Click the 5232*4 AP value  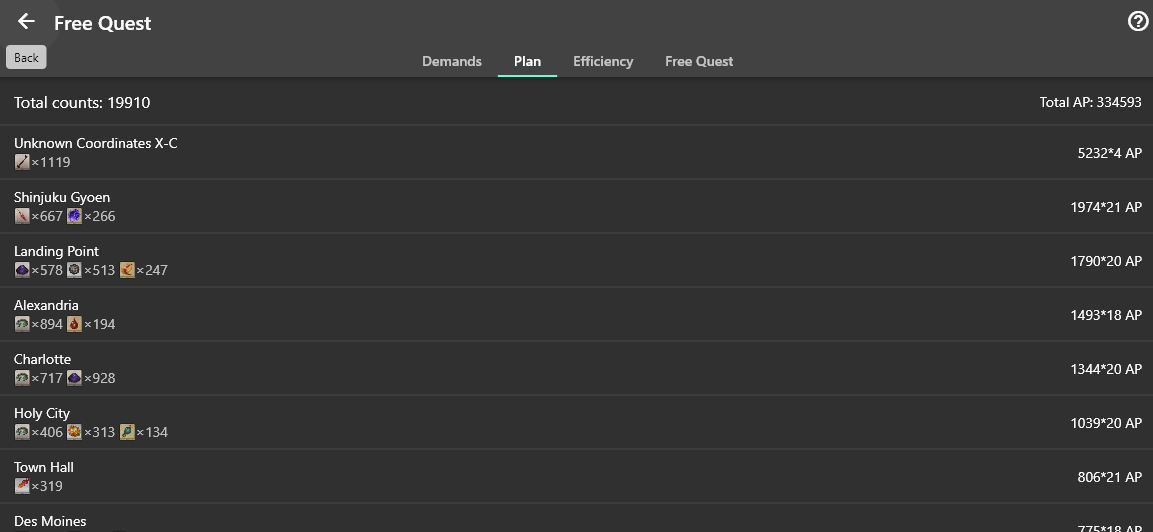click(1110, 153)
